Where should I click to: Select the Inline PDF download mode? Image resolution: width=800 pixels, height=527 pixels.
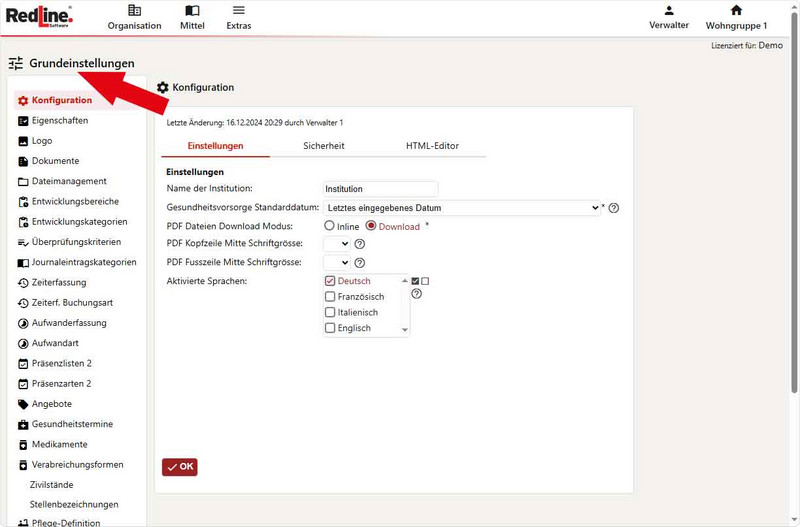click(x=329, y=226)
